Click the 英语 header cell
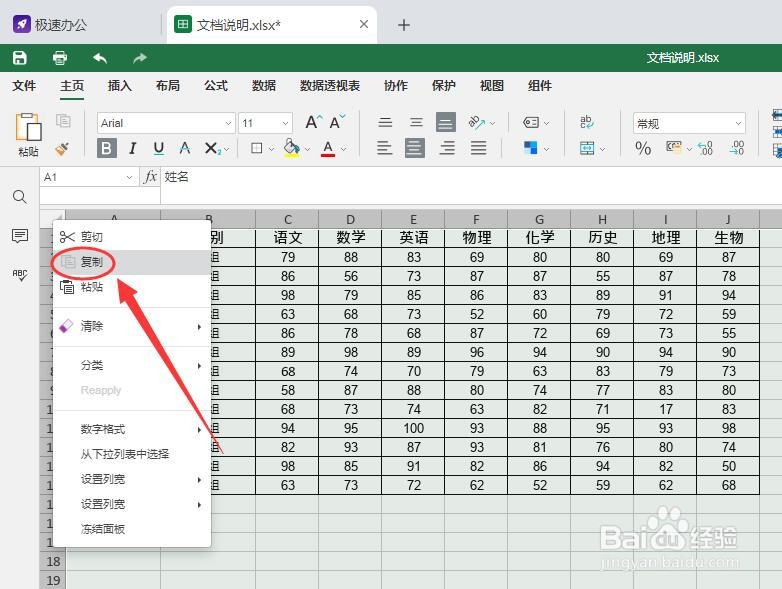The height and width of the screenshot is (589, 782). pos(413,238)
